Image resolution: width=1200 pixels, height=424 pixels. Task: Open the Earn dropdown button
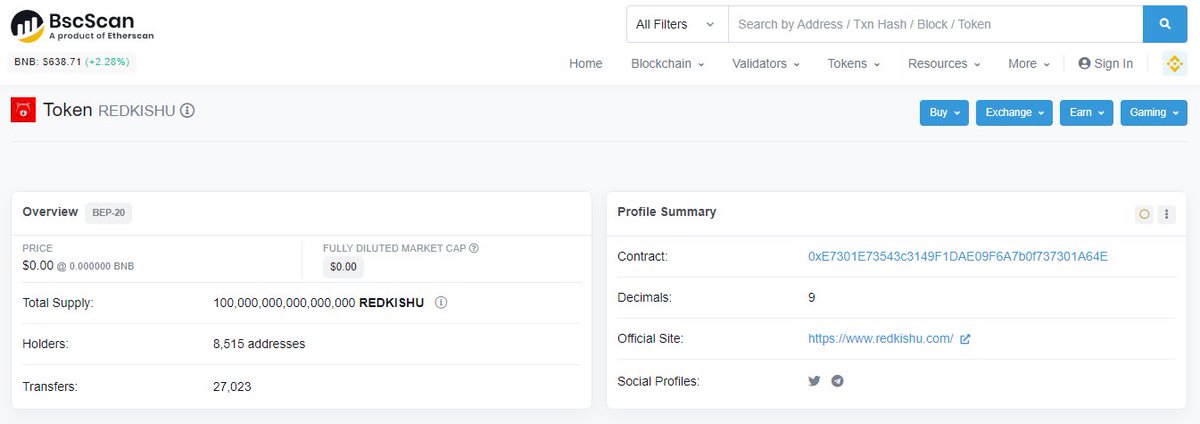click(1086, 113)
